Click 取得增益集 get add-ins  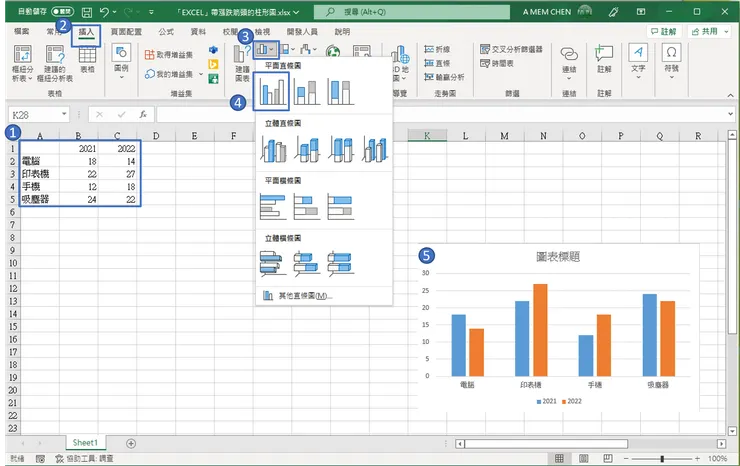point(168,55)
